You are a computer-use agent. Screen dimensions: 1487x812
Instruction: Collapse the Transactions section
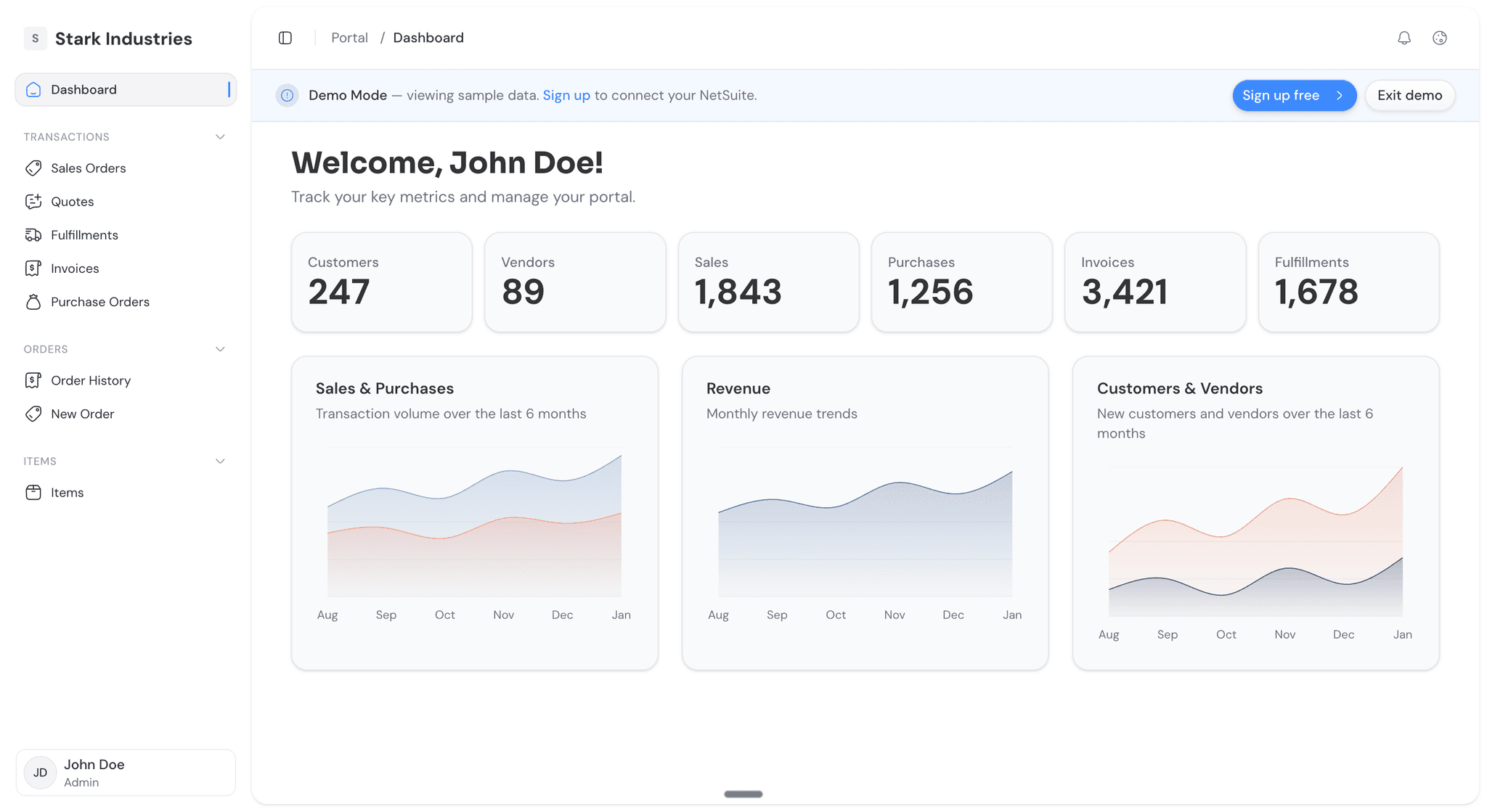pos(220,136)
